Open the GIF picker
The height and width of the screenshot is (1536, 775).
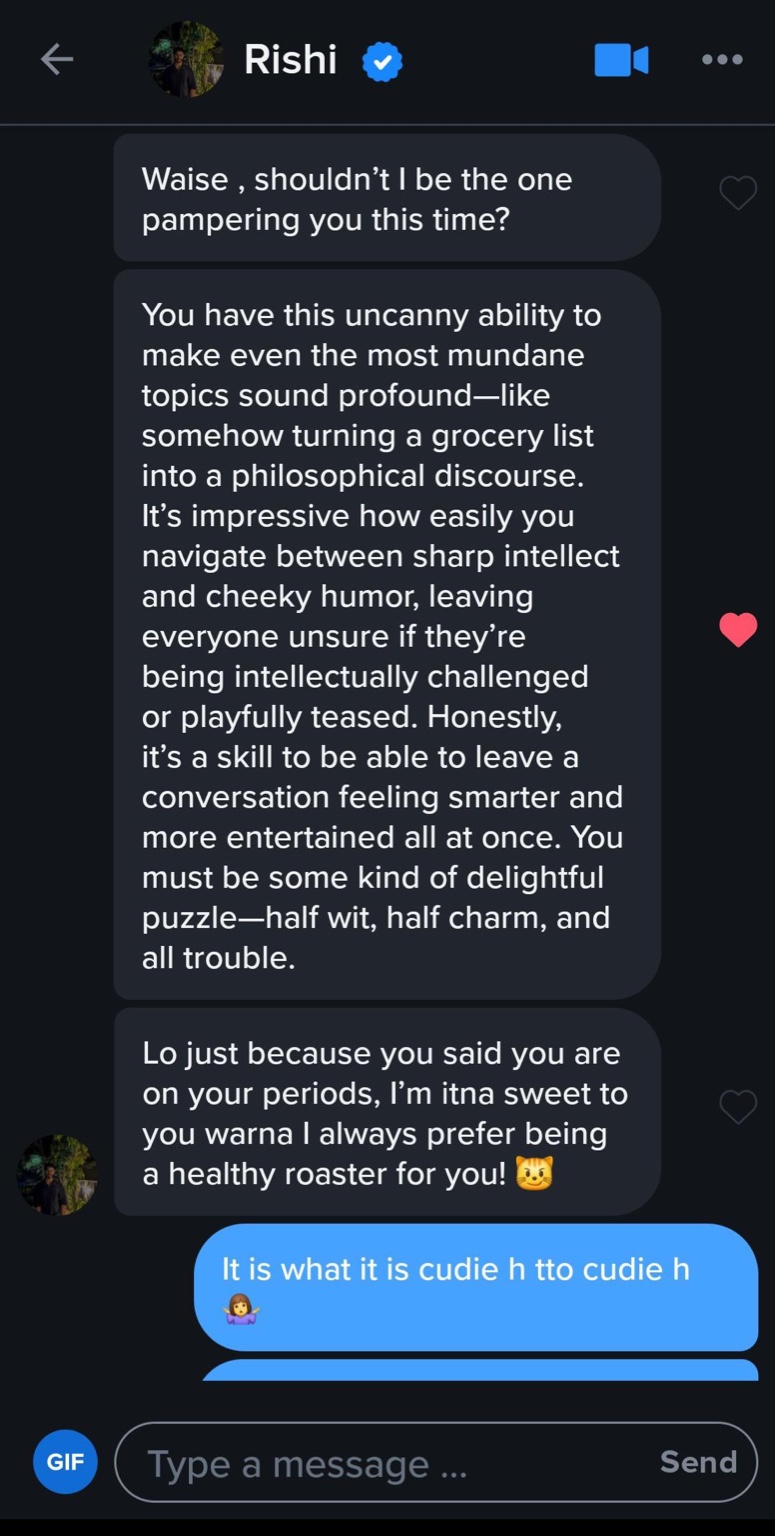(x=65, y=1462)
